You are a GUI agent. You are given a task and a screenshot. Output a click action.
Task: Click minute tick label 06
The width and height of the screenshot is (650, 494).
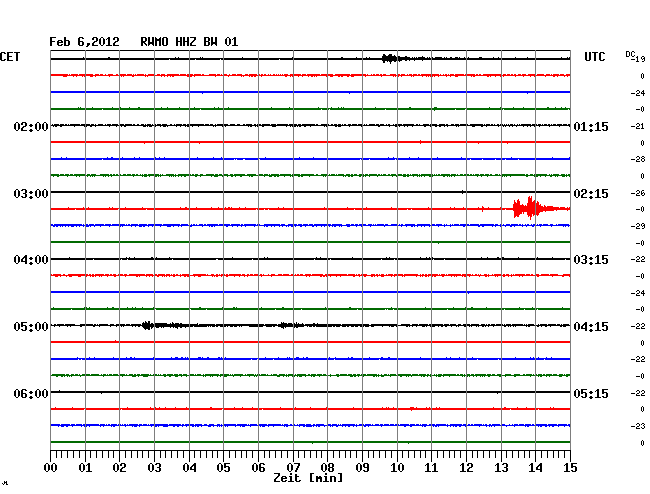pyautogui.click(x=258, y=467)
